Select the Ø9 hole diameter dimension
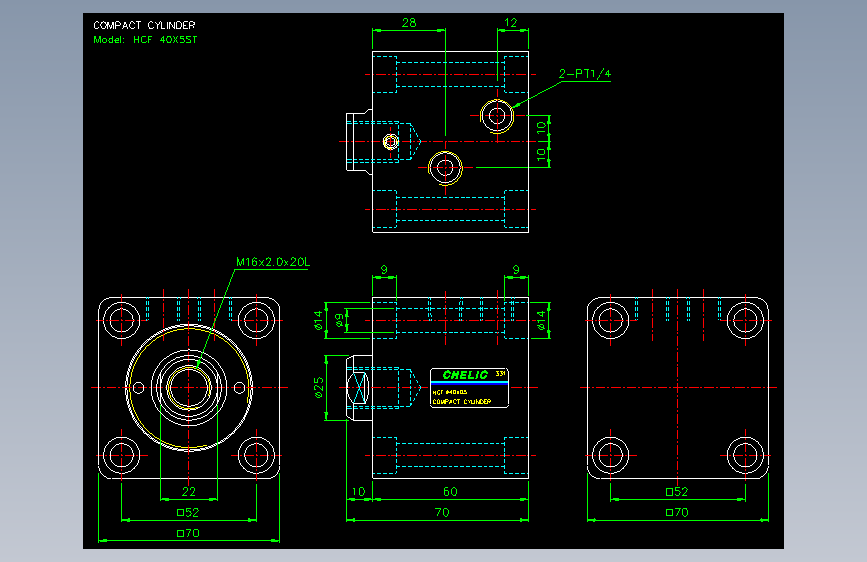The height and width of the screenshot is (562, 867). tap(340, 320)
